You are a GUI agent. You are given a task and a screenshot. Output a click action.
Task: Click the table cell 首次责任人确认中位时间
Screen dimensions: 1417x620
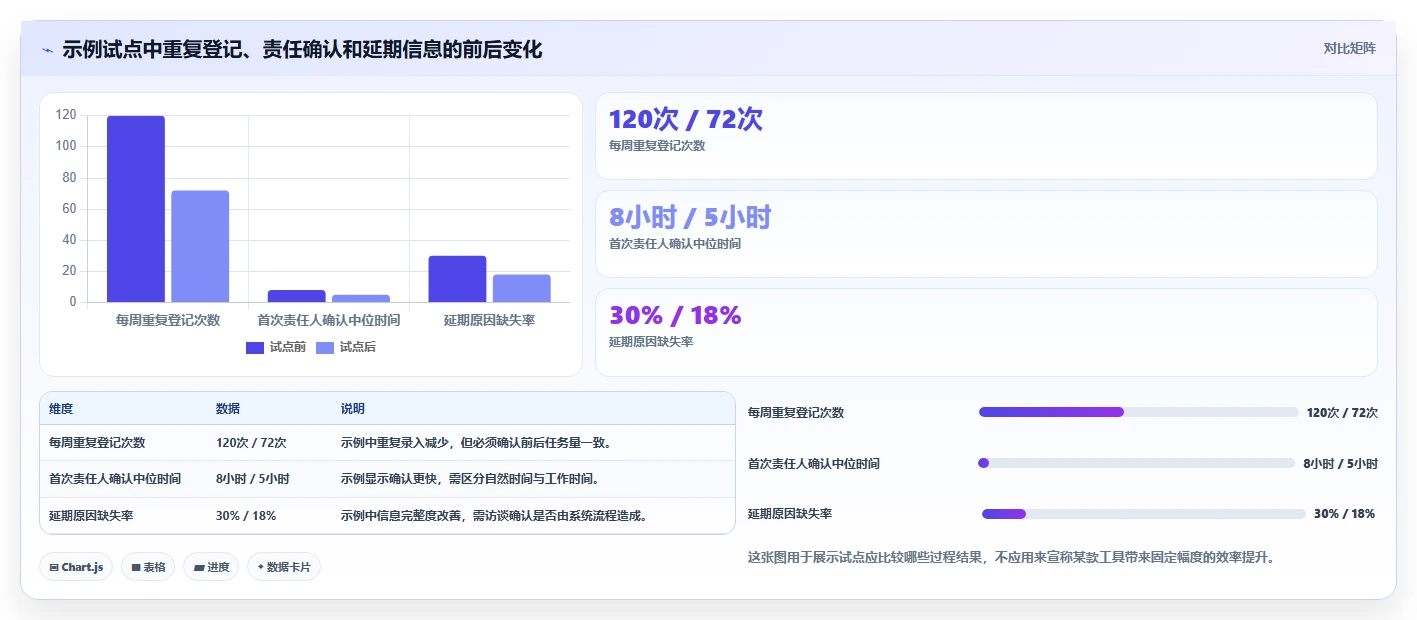click(115, 479)
